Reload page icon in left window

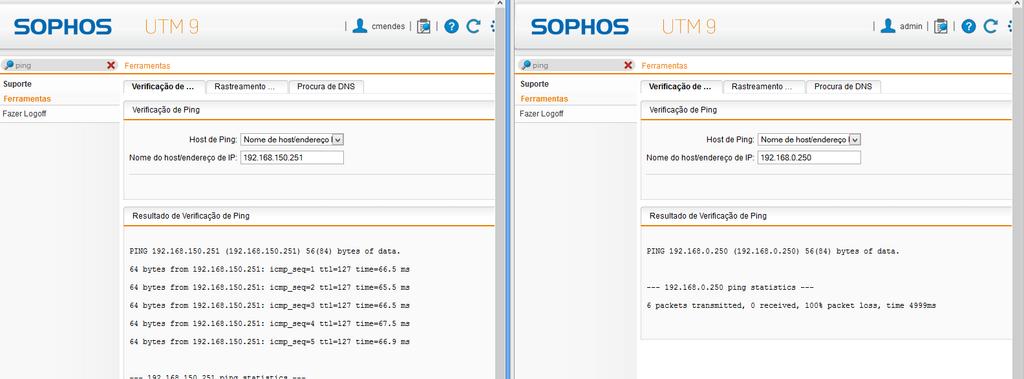[474, 26]
